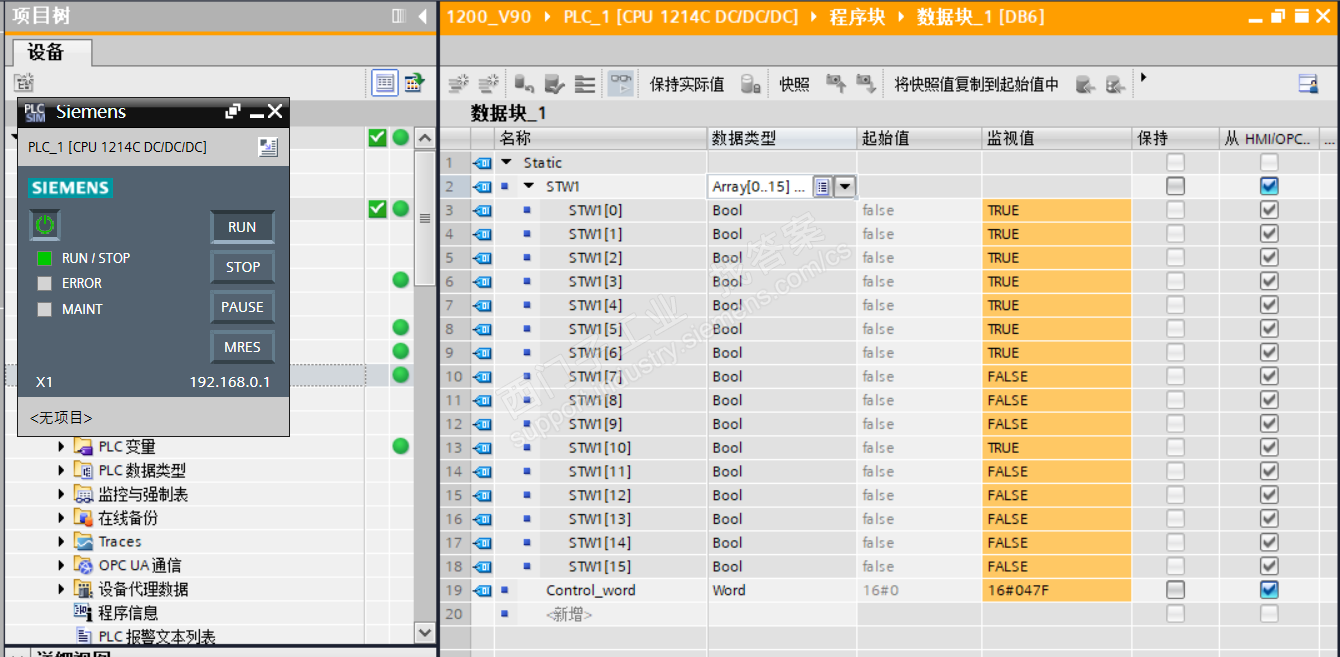1340x657 pixels.
Task: Click second icon right of 将快照值复制到起始值中
Action: coord(1115,84)
